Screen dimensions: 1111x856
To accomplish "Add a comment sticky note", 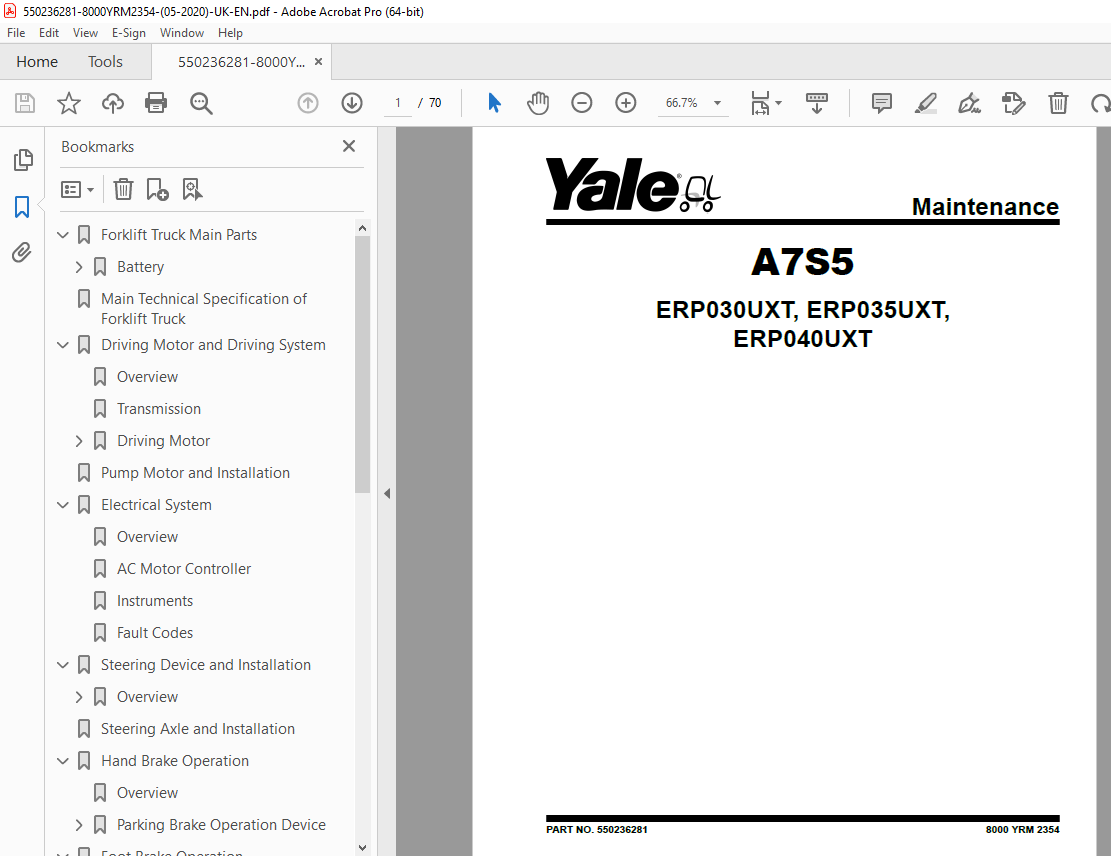I will point(881,103).
